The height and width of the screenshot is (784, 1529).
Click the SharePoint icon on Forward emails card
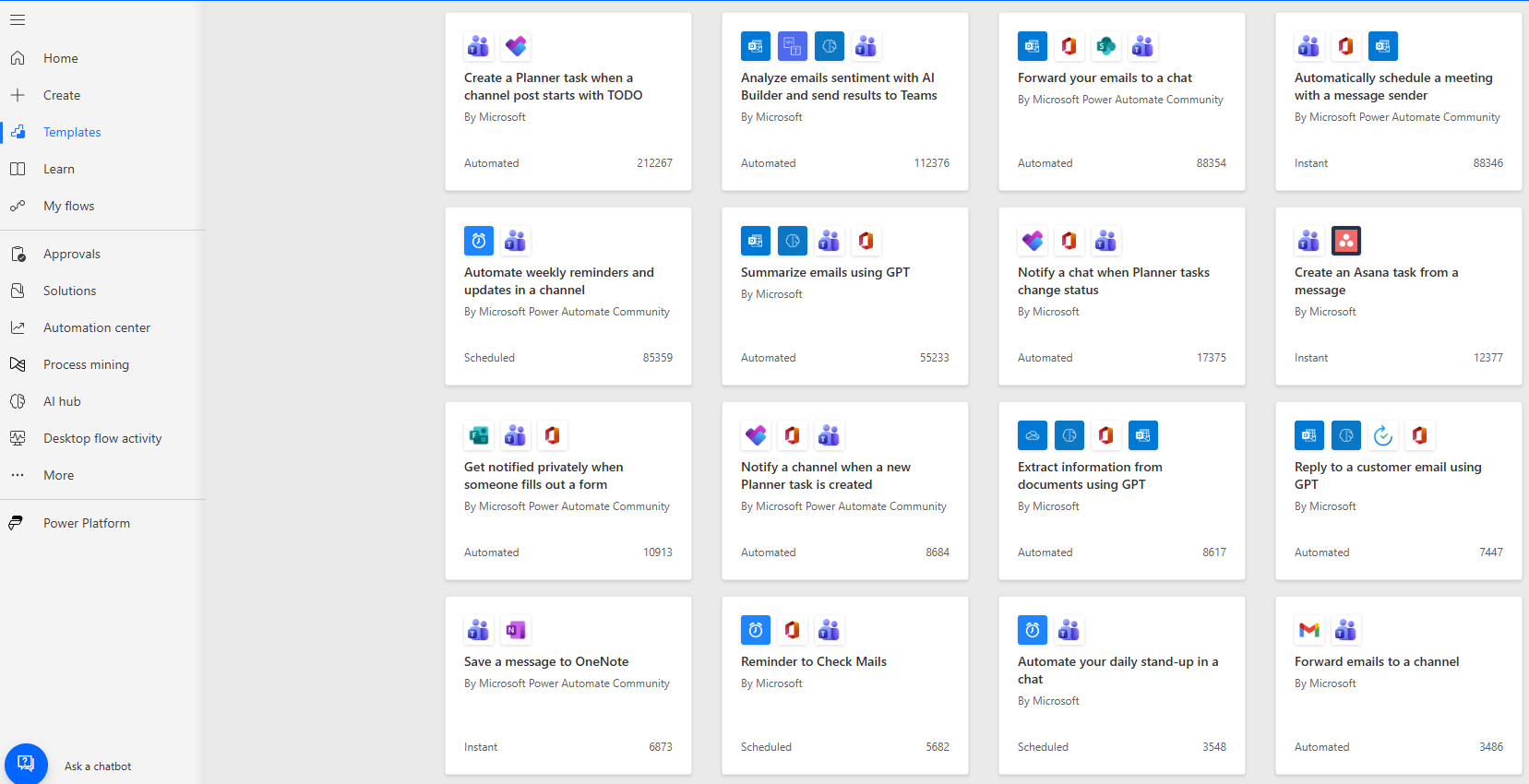[x=1105, y=46]
